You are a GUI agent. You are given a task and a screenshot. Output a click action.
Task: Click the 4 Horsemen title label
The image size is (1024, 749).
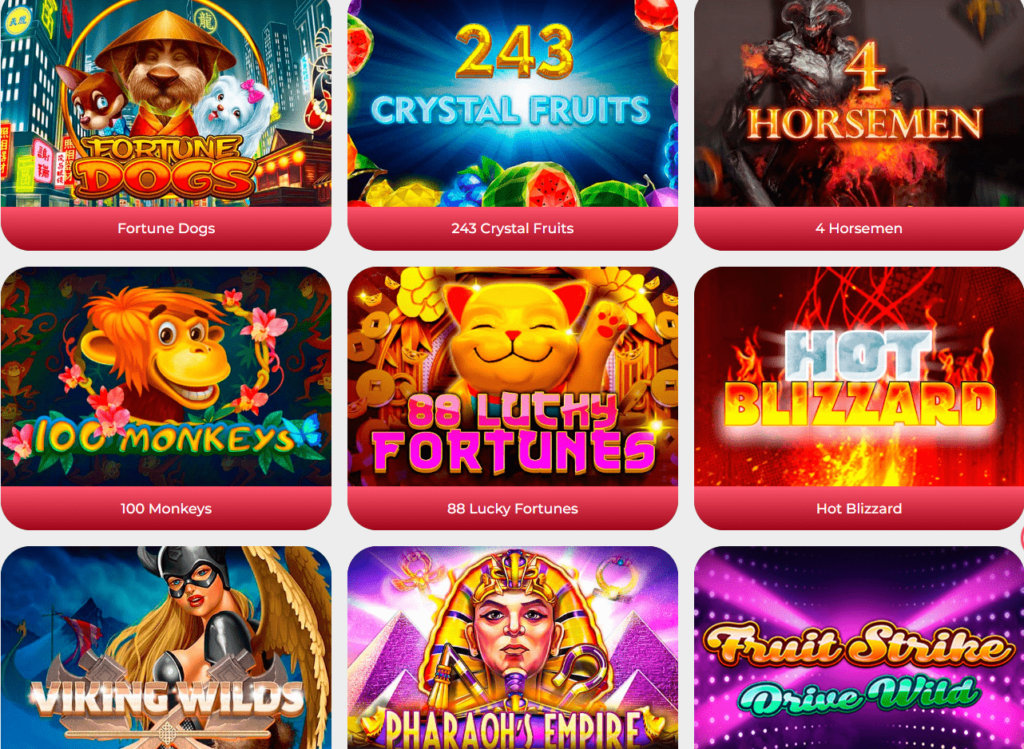pos(859,229)
